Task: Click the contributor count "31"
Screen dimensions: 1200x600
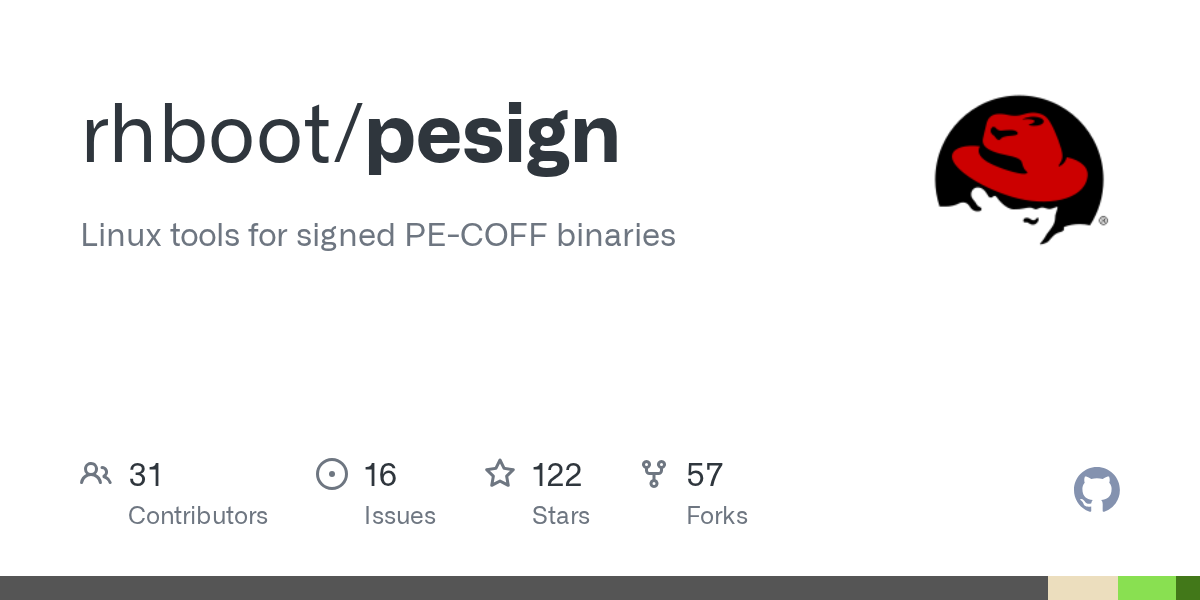Action: pos(145,474)
